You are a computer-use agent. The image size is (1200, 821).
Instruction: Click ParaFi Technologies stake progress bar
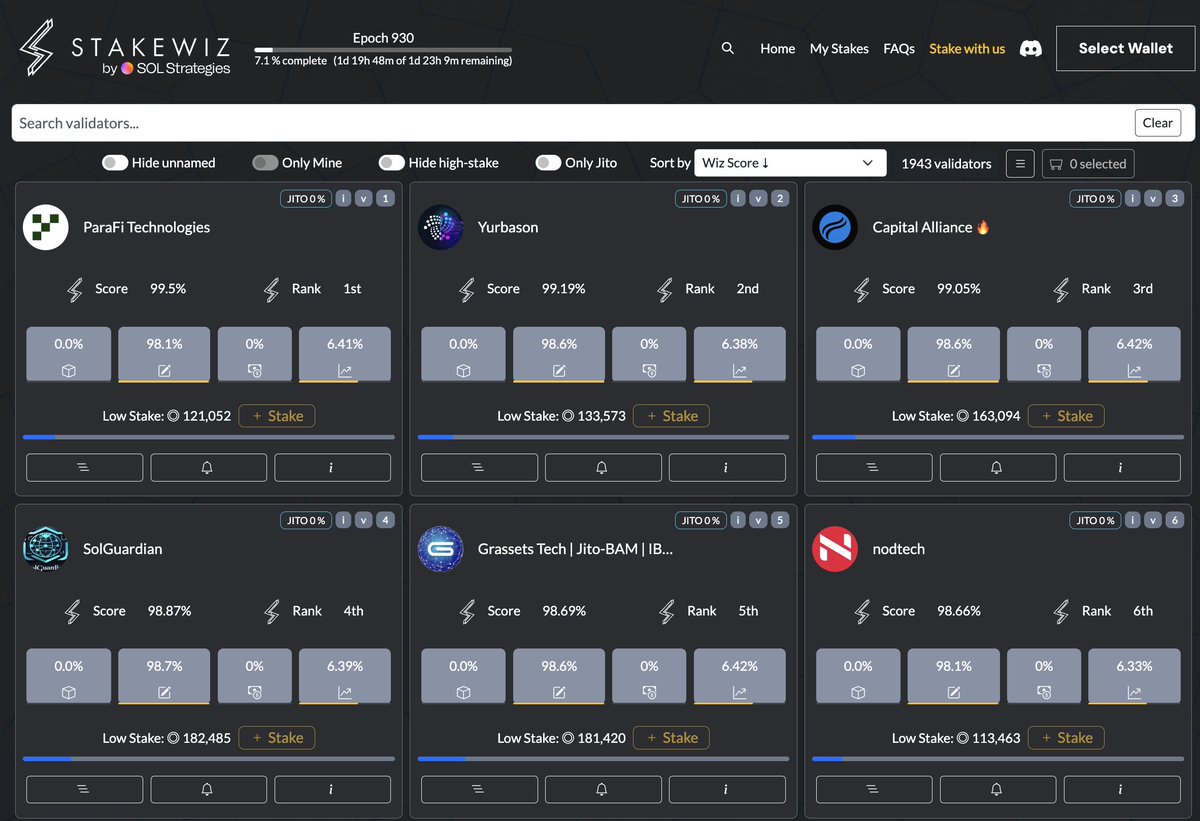click(x=208, y=437)
